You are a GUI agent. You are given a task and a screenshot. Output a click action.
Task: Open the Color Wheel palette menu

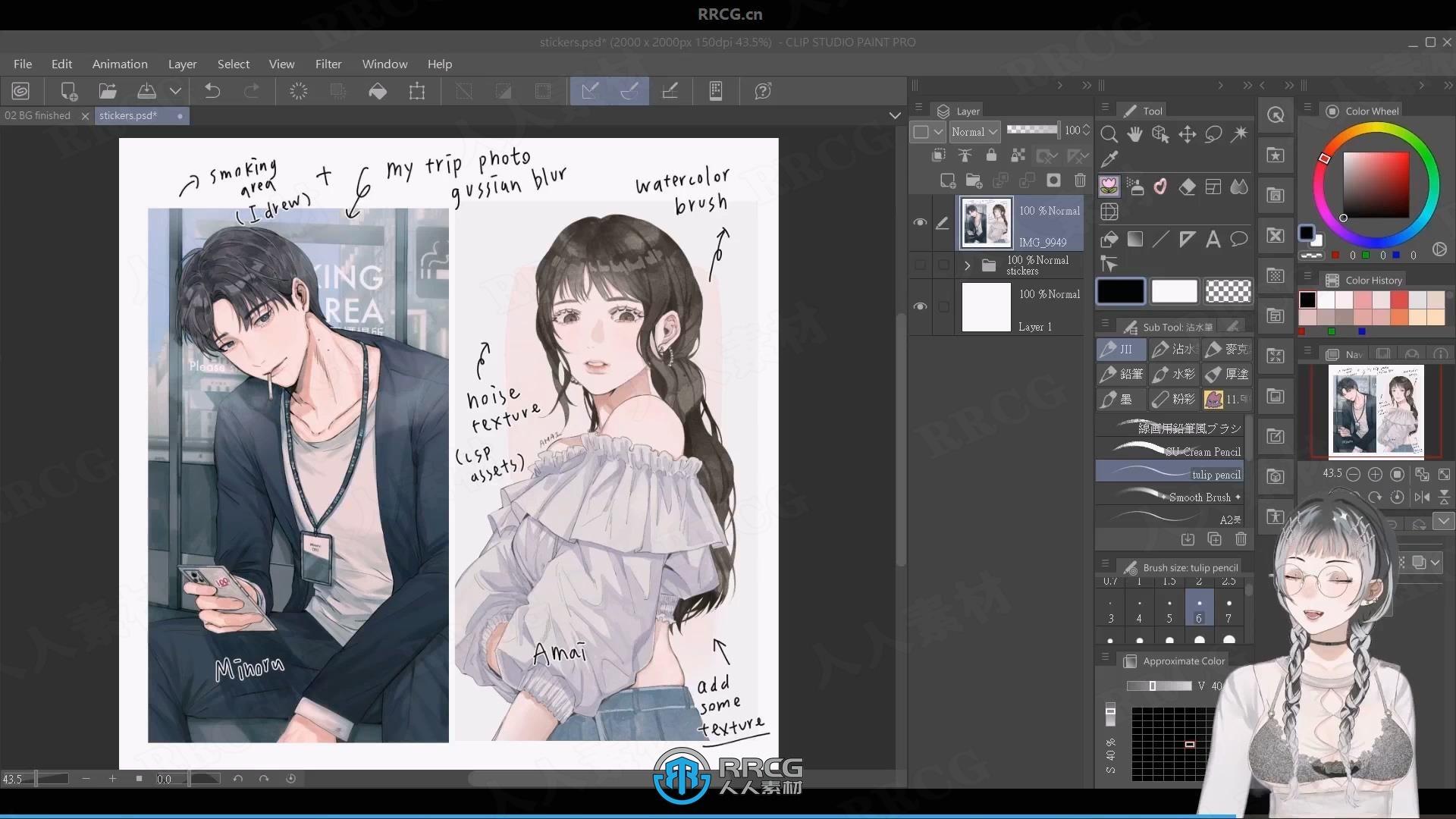(1307, 108)
